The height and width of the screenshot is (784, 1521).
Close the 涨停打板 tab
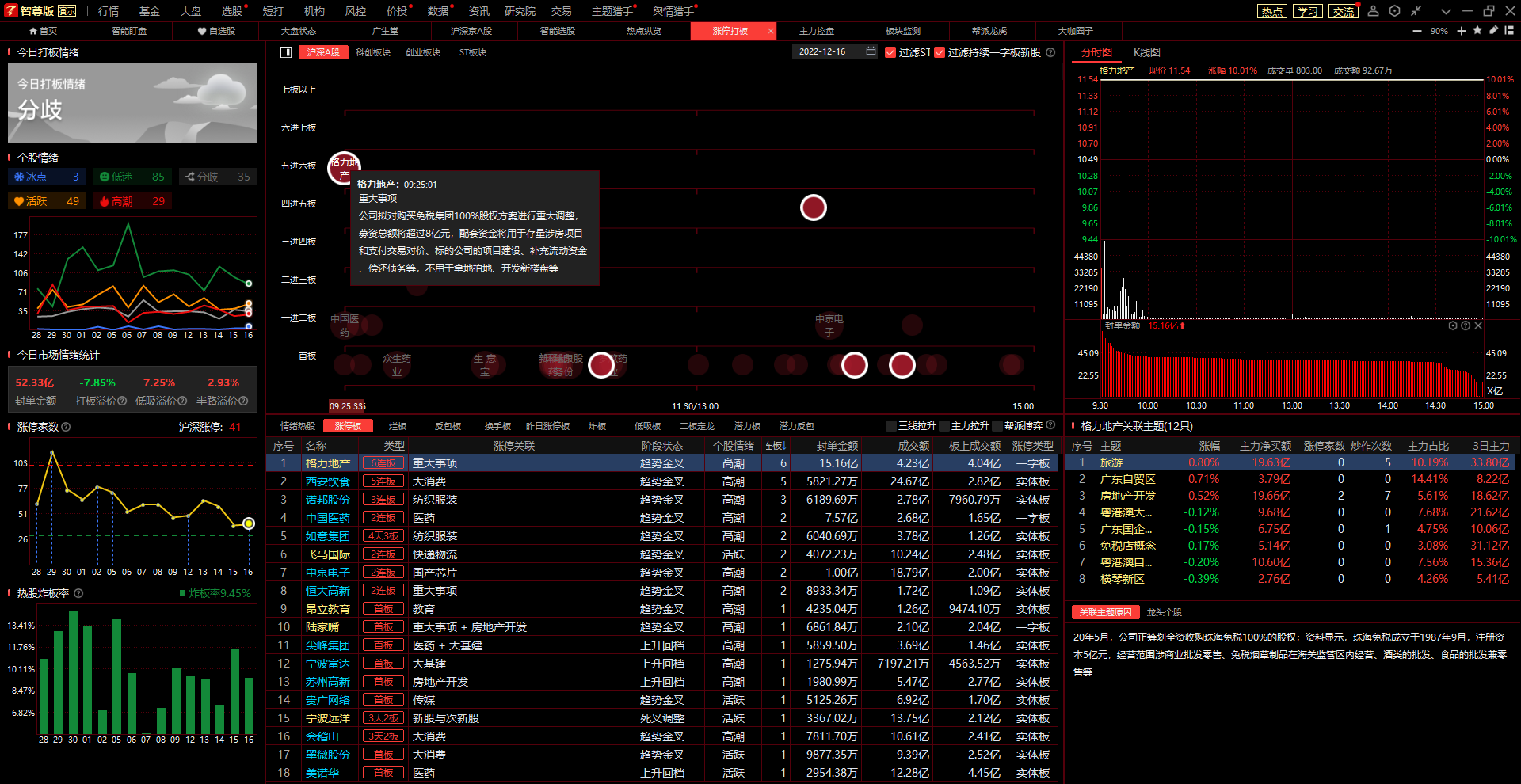click(770, 31)
